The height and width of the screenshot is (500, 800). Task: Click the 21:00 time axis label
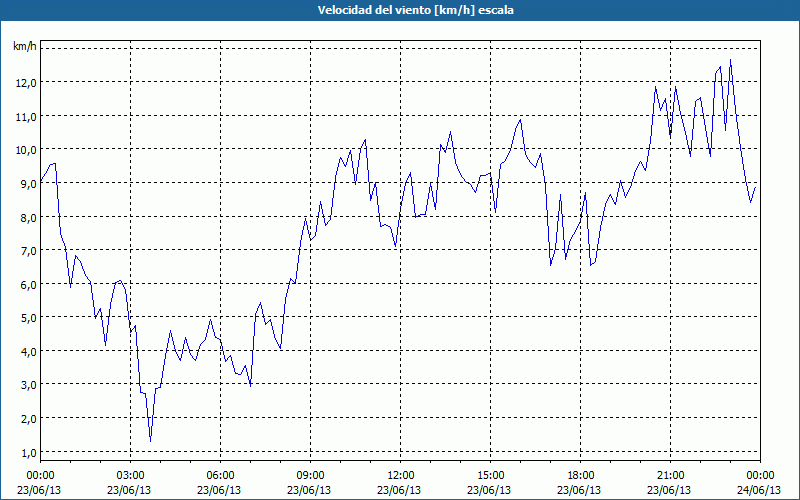(x=670, y=476)
